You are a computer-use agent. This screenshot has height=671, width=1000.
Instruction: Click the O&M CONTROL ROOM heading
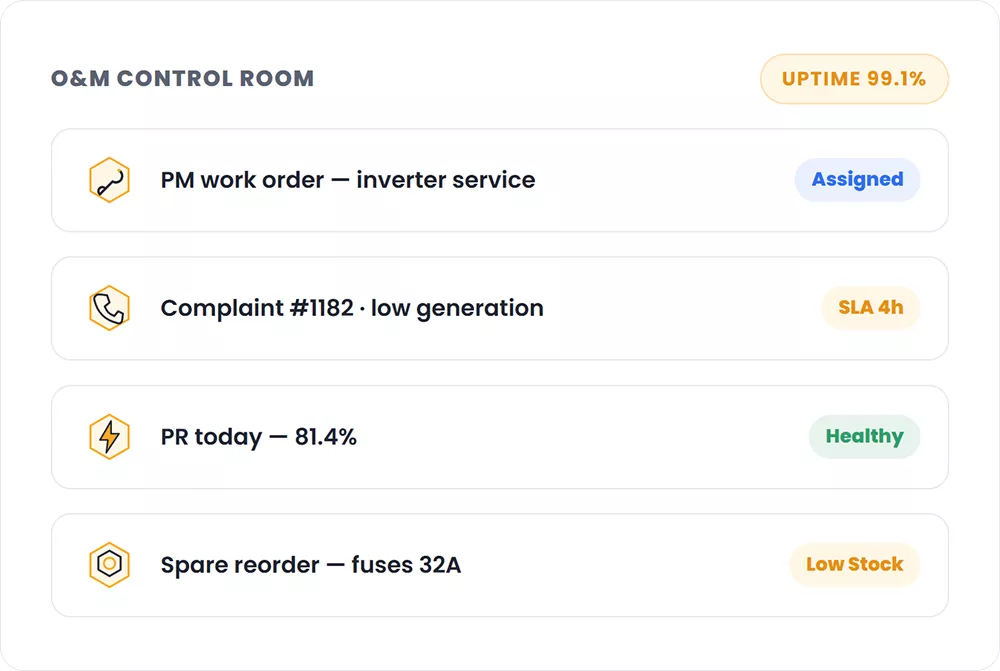pos(182,78)
